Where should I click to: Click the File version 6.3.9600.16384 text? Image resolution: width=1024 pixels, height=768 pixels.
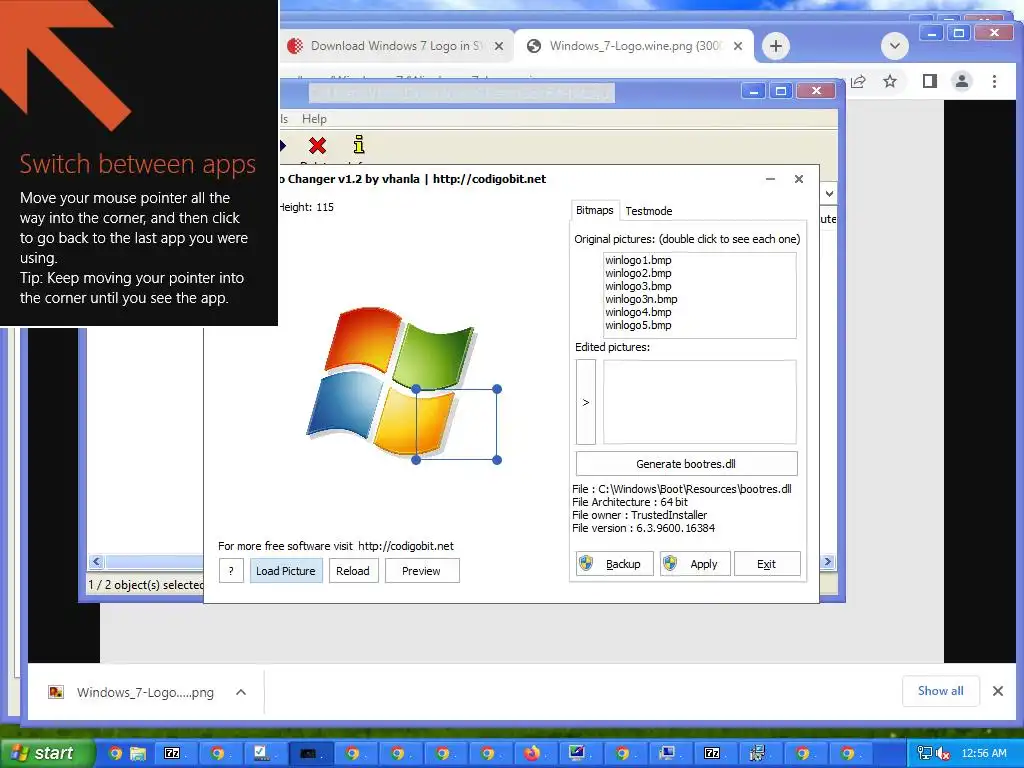[x=643, y=528]
